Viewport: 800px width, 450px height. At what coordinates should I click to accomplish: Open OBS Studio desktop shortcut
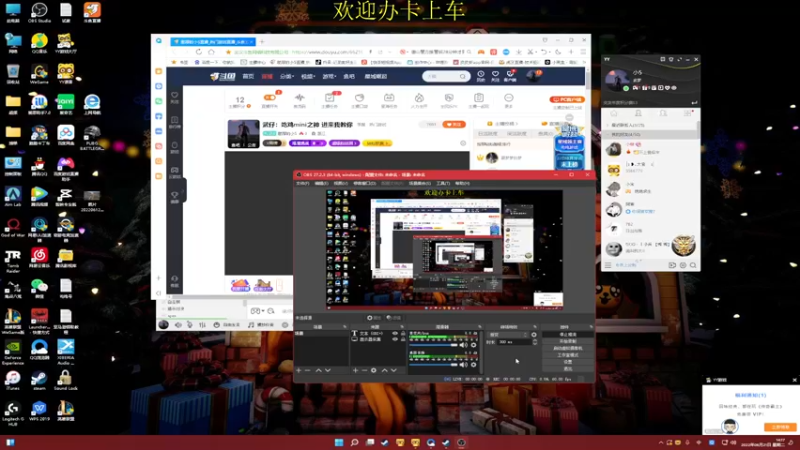click(x=39, y=12)
